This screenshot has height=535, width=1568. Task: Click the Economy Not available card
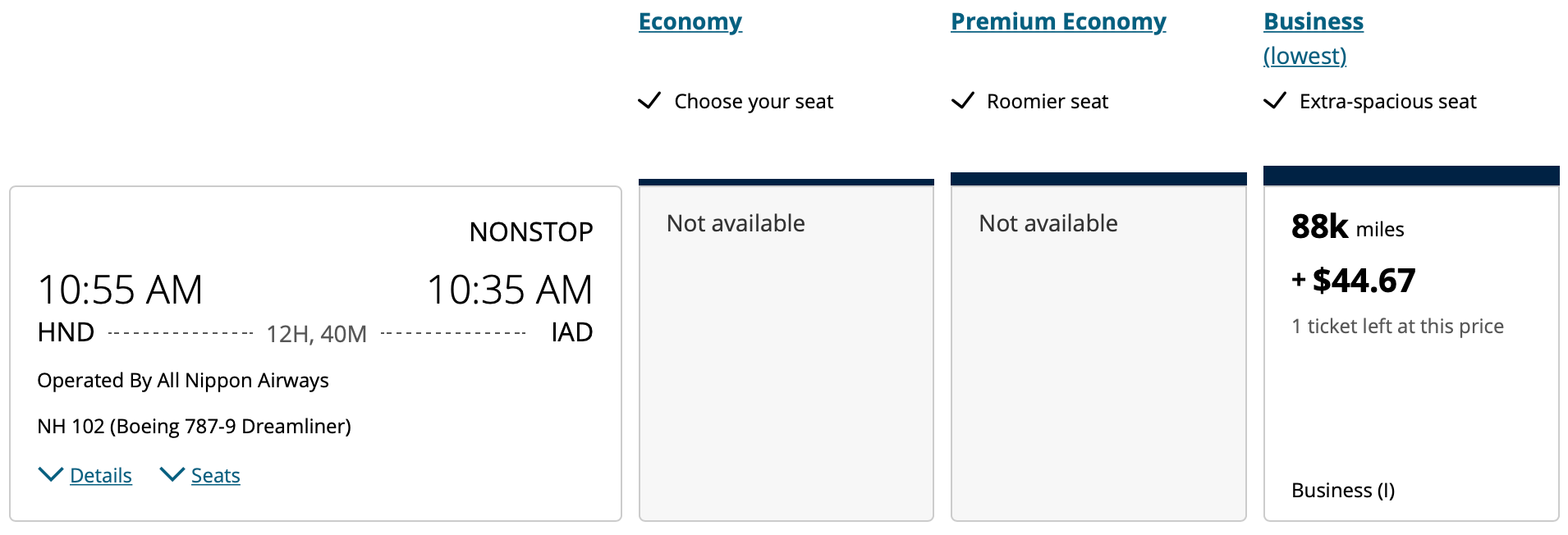click(786, 345)
